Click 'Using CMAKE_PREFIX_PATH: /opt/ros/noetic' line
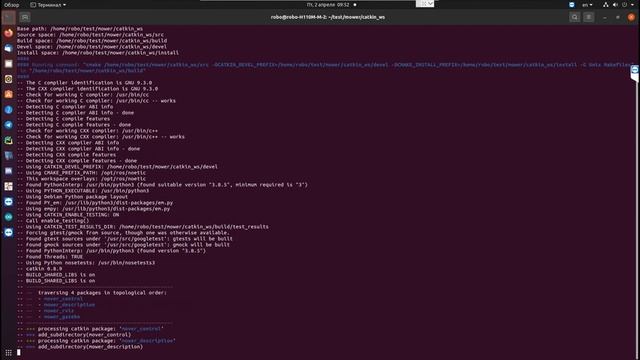Screen dimensions: 640x360 [81, 173]
